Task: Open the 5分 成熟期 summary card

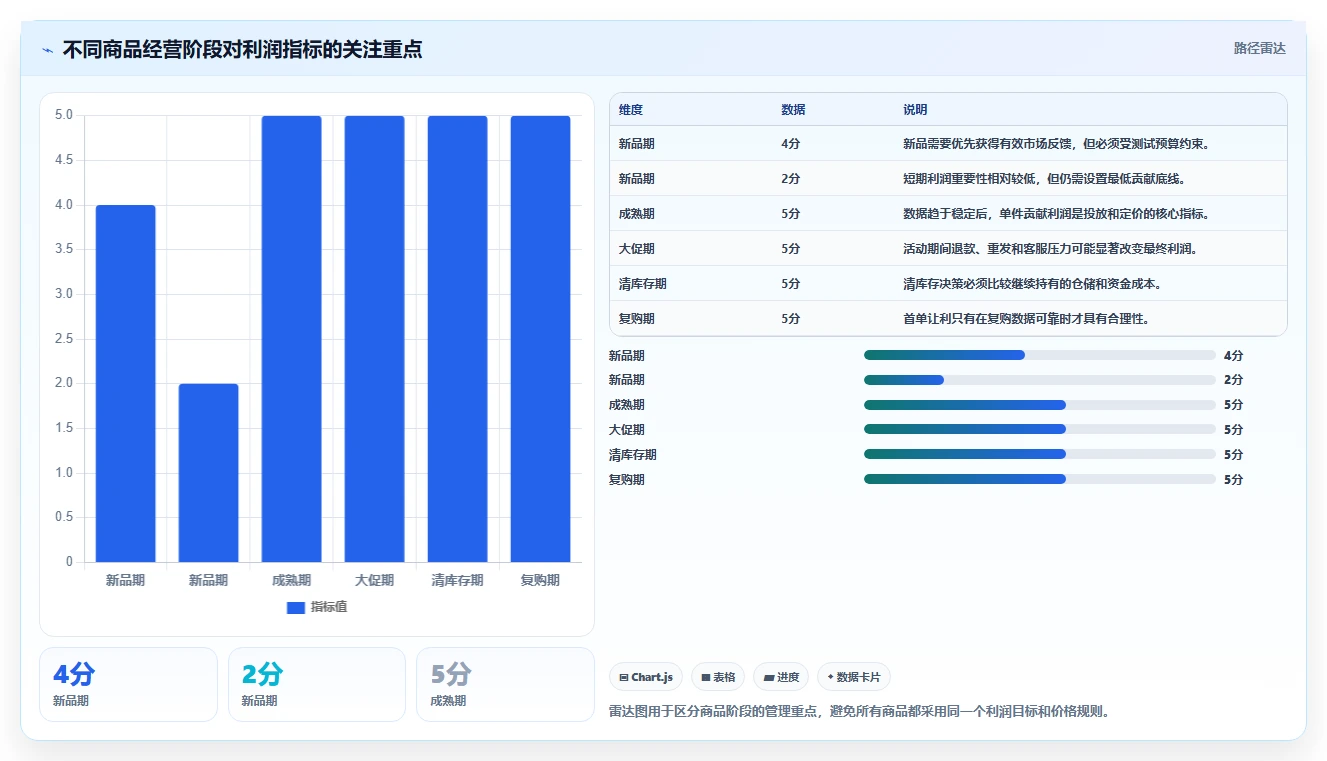Action: (x=505, y=684)
